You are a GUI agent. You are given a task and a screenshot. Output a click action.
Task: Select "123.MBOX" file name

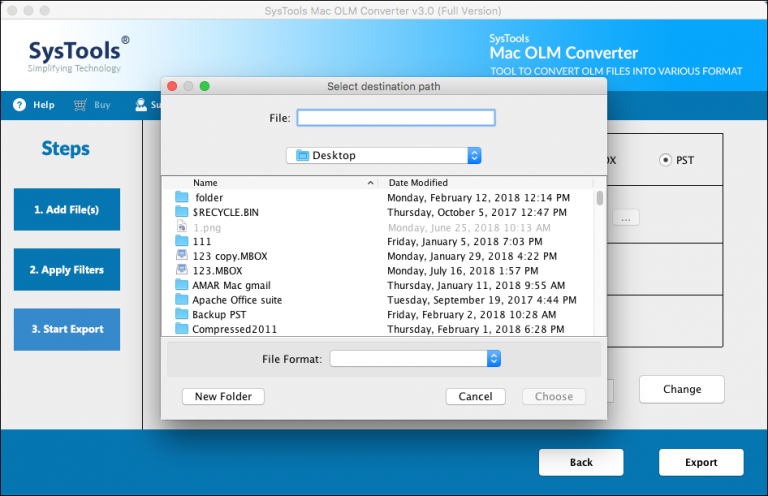(217, 271)
